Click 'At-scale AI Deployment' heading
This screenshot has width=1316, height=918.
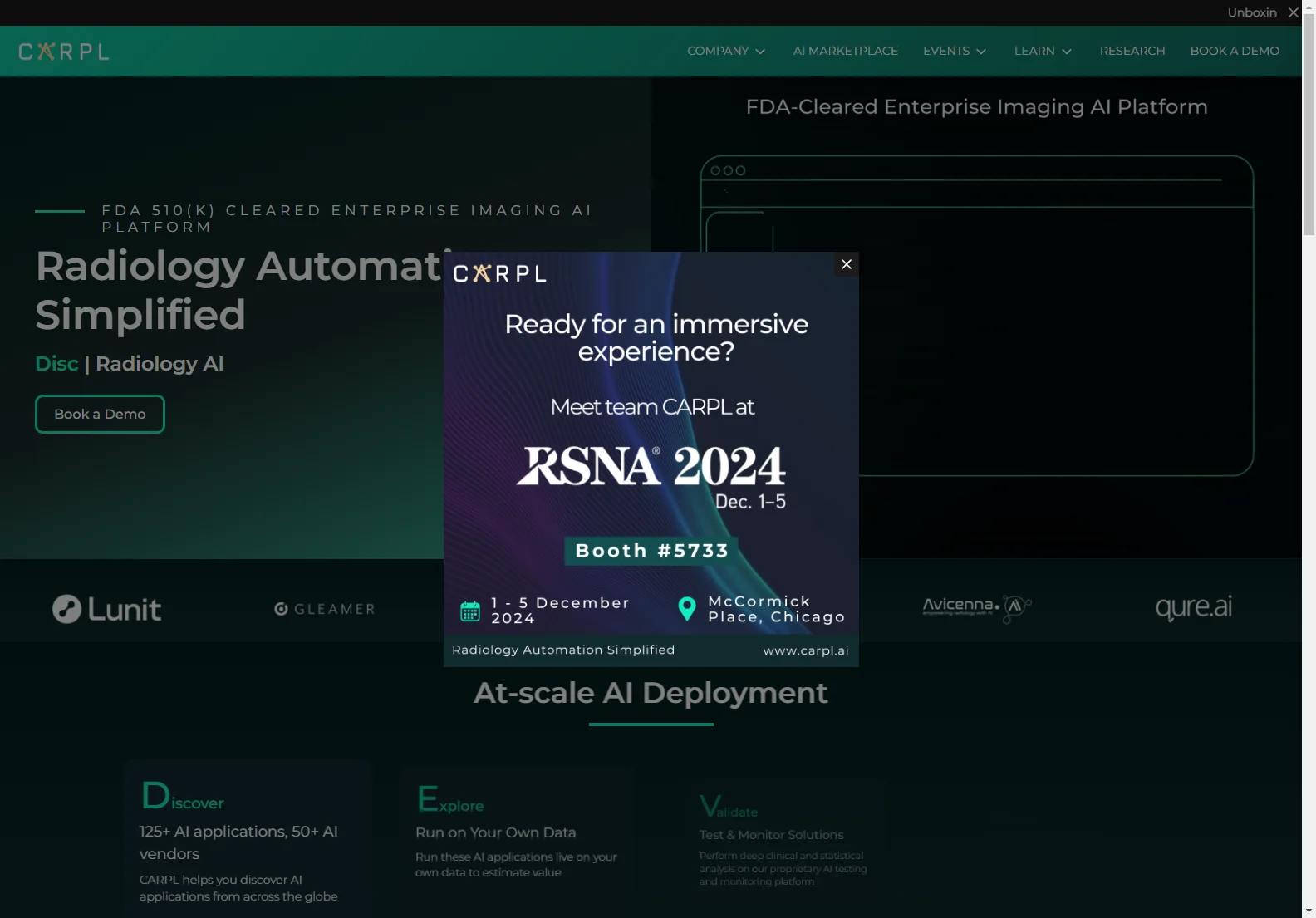pyautogui.click(x=651, y=693)
